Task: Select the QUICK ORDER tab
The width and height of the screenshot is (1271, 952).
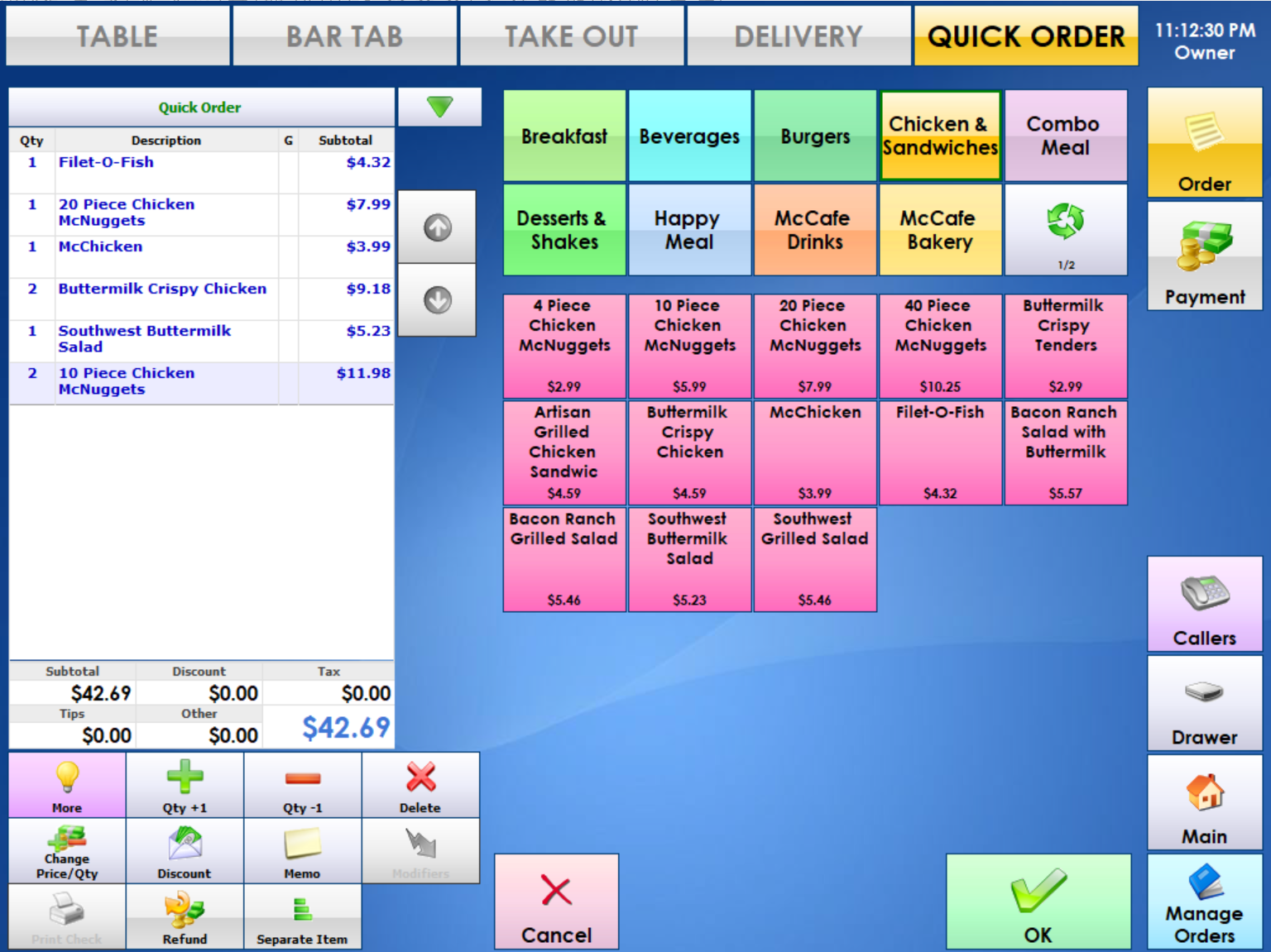Action: pyautogui.click(x=1026, y=36)
